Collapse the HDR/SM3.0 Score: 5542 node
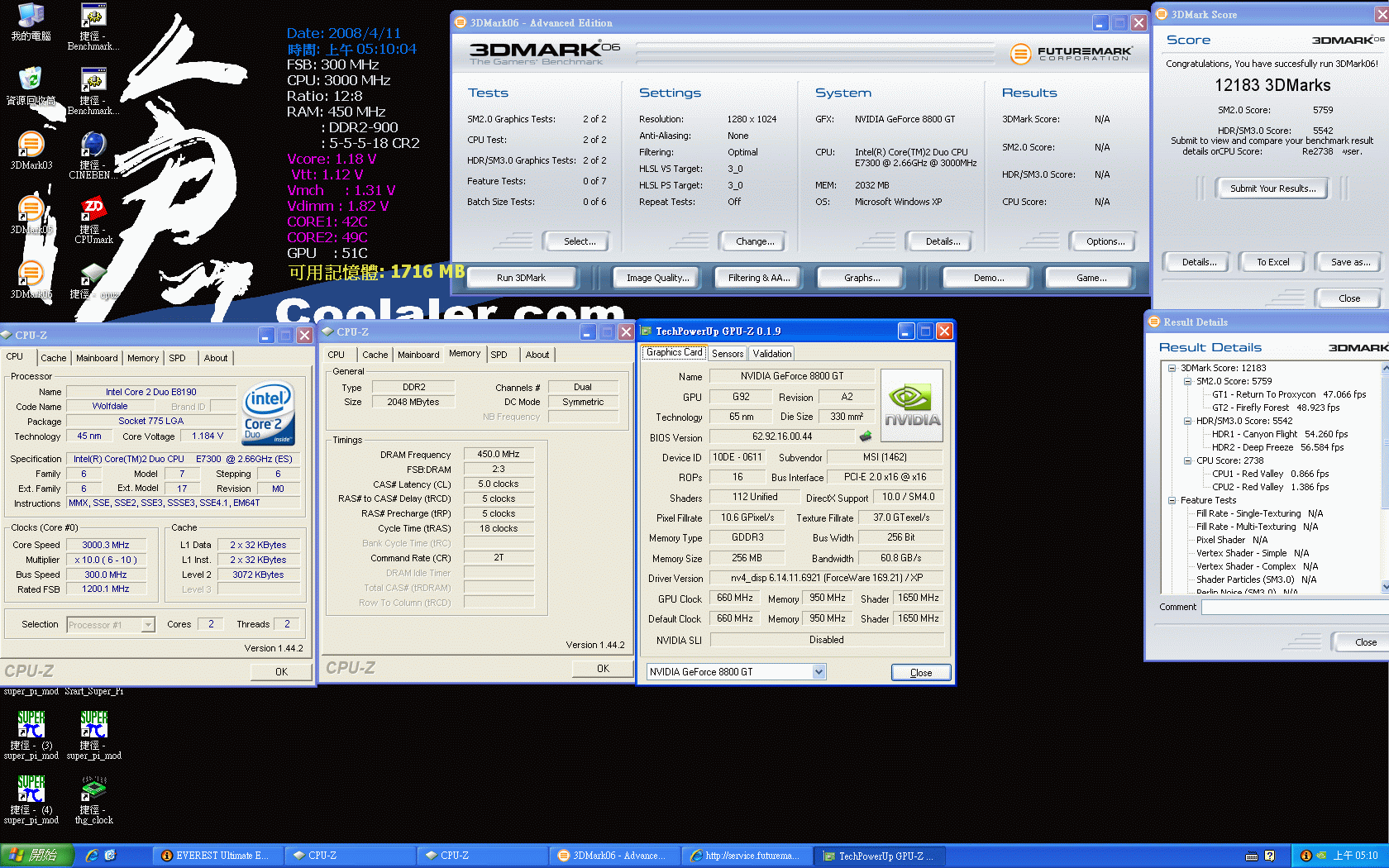Screen dimensions: 1389x868 [1187, 422]
